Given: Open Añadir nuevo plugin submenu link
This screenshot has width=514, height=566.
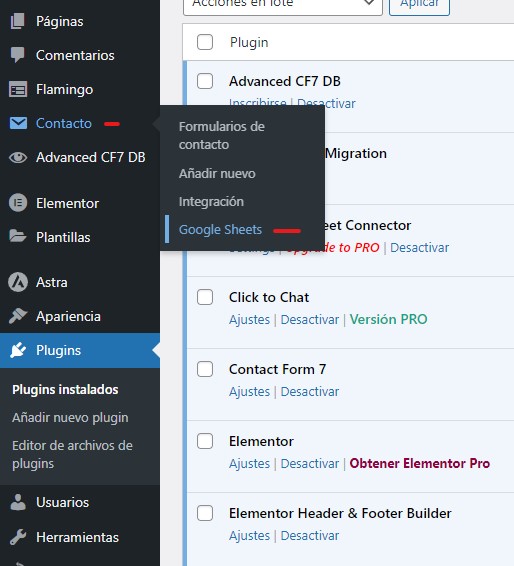Looking at the screenshot, I should coord(70,418).
